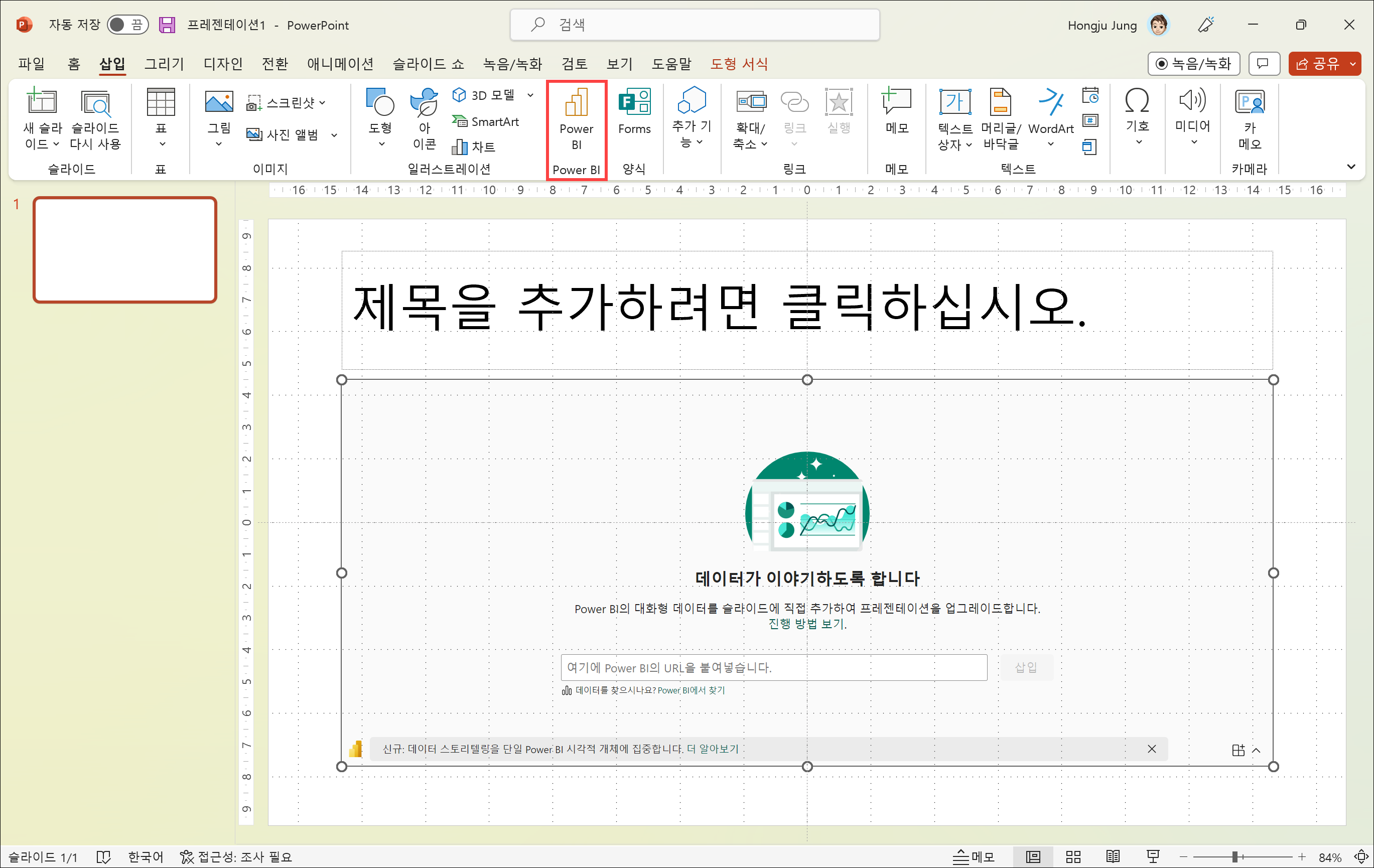1374x868 pixels.
Task: Open slide sorter view in status bar
Action: pyautogui.click(x=1073, y=856)
